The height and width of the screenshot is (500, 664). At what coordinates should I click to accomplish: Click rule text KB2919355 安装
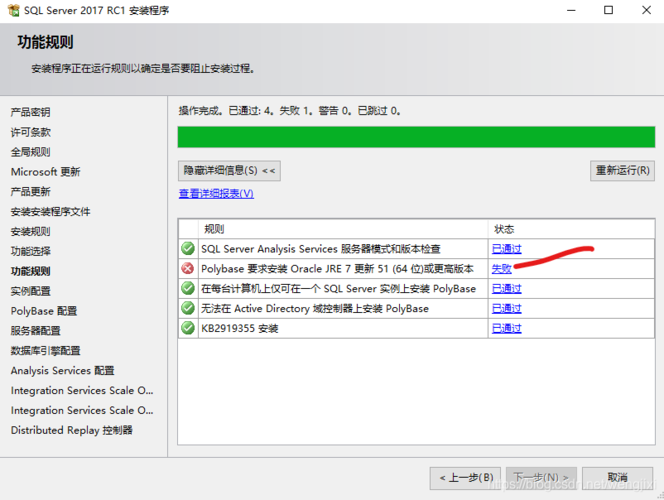coord(240,329)
